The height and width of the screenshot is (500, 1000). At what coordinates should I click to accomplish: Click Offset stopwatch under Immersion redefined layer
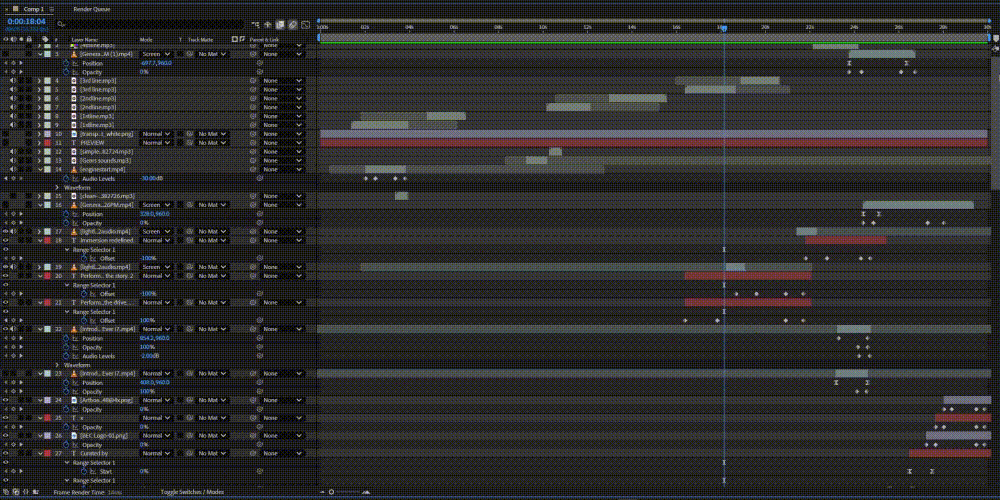(85, 258)
